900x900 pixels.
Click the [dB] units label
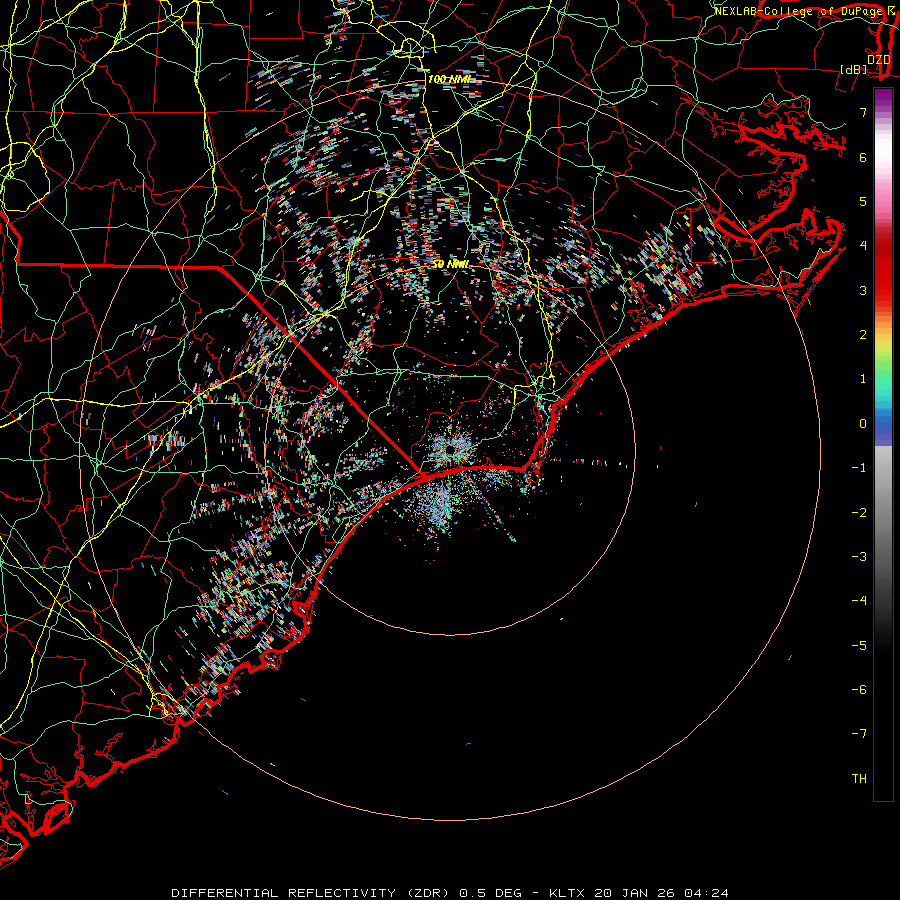[x=854, y=69]
